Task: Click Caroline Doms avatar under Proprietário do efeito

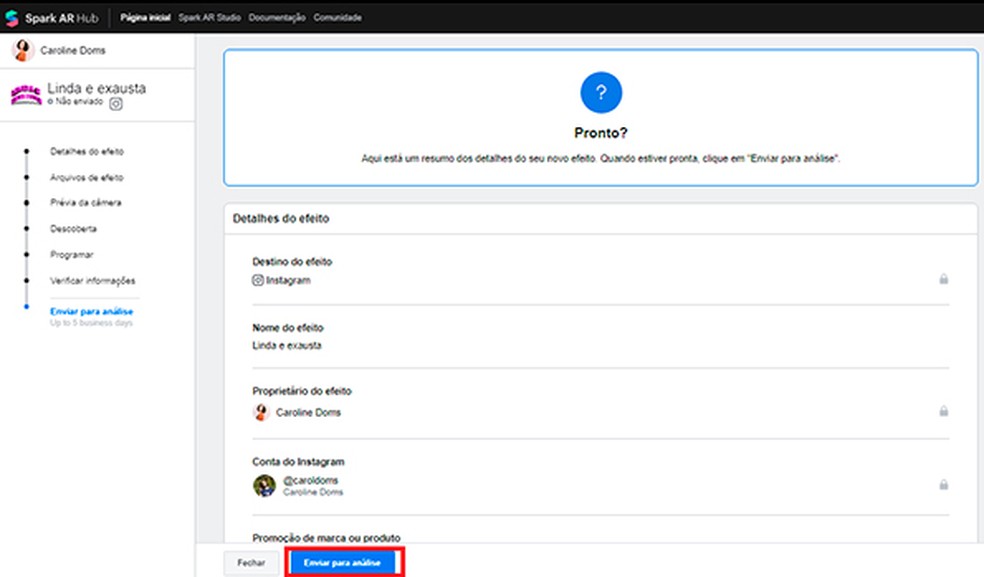Action: pyautogui.click(x=261, y=412)
